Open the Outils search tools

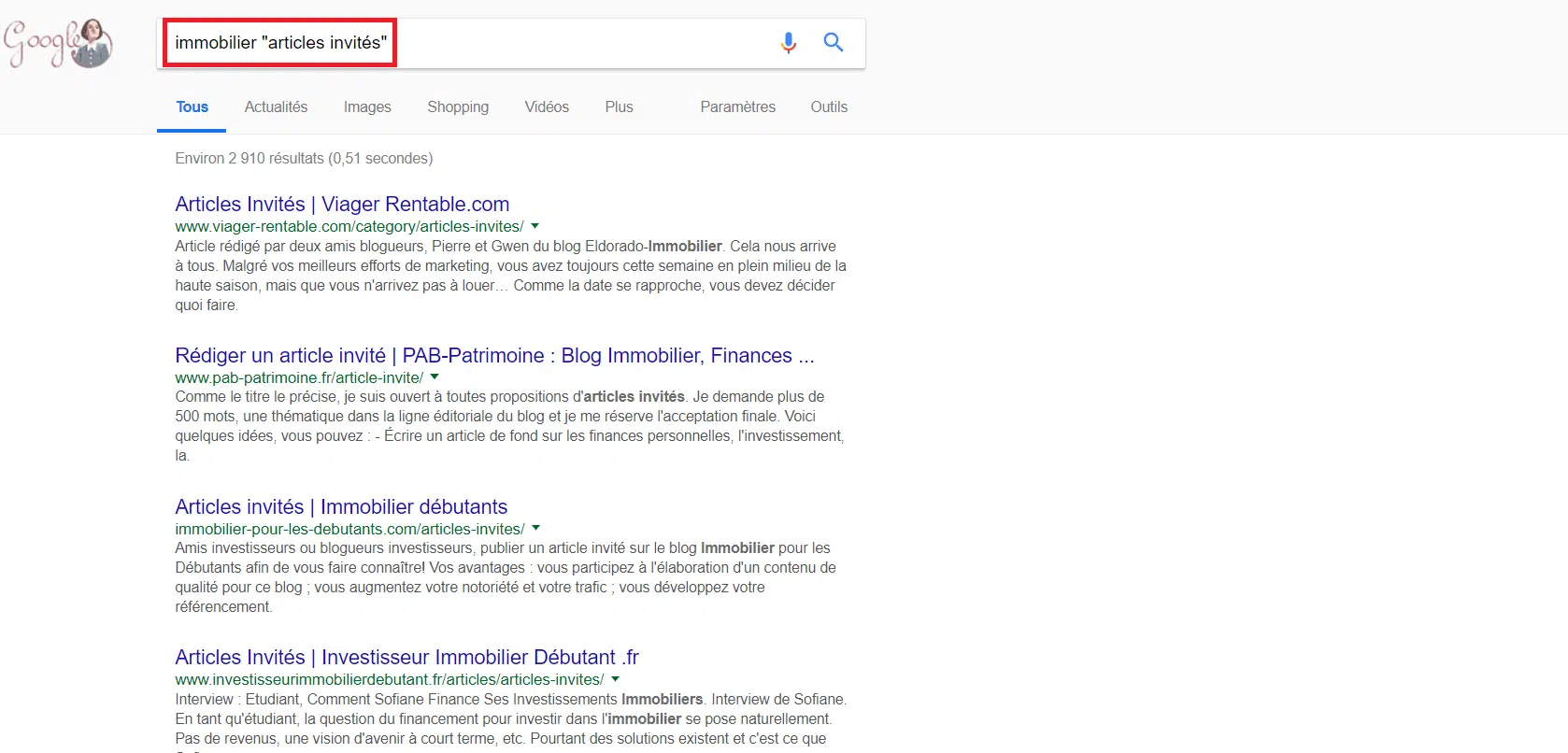point(829,107)
